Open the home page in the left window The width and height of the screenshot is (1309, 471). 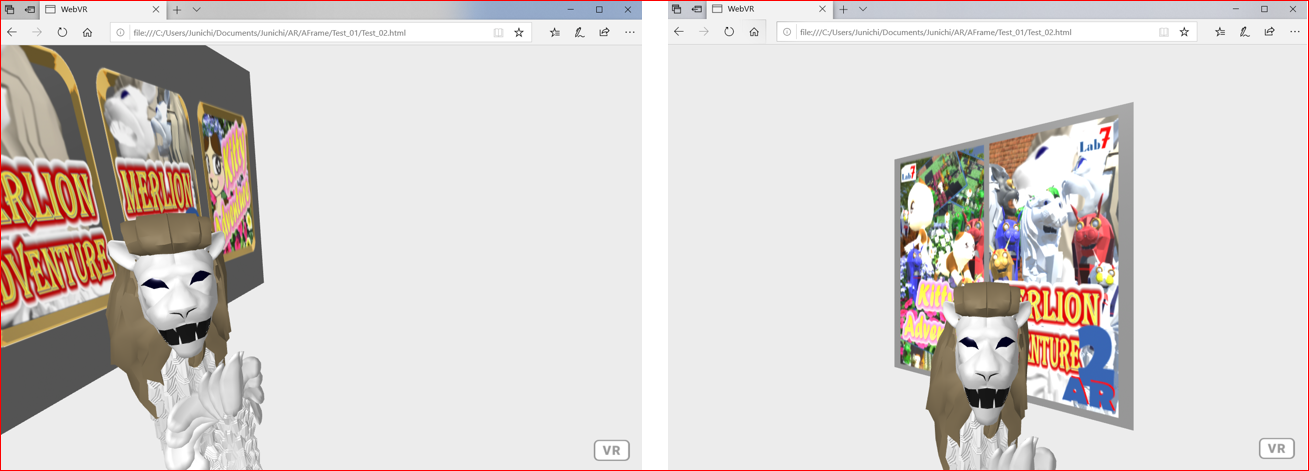87,32
